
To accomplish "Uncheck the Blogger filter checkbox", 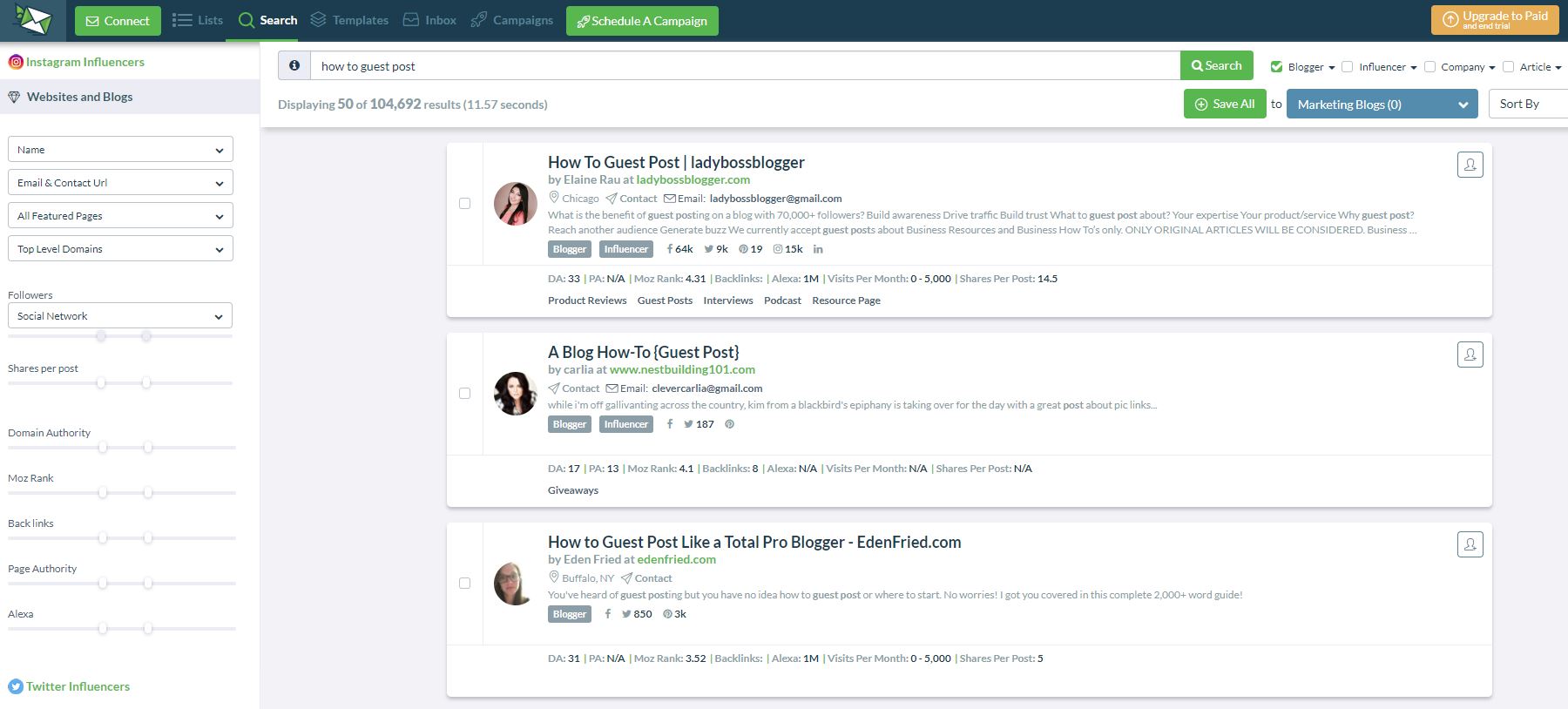I will point(1276,67).
